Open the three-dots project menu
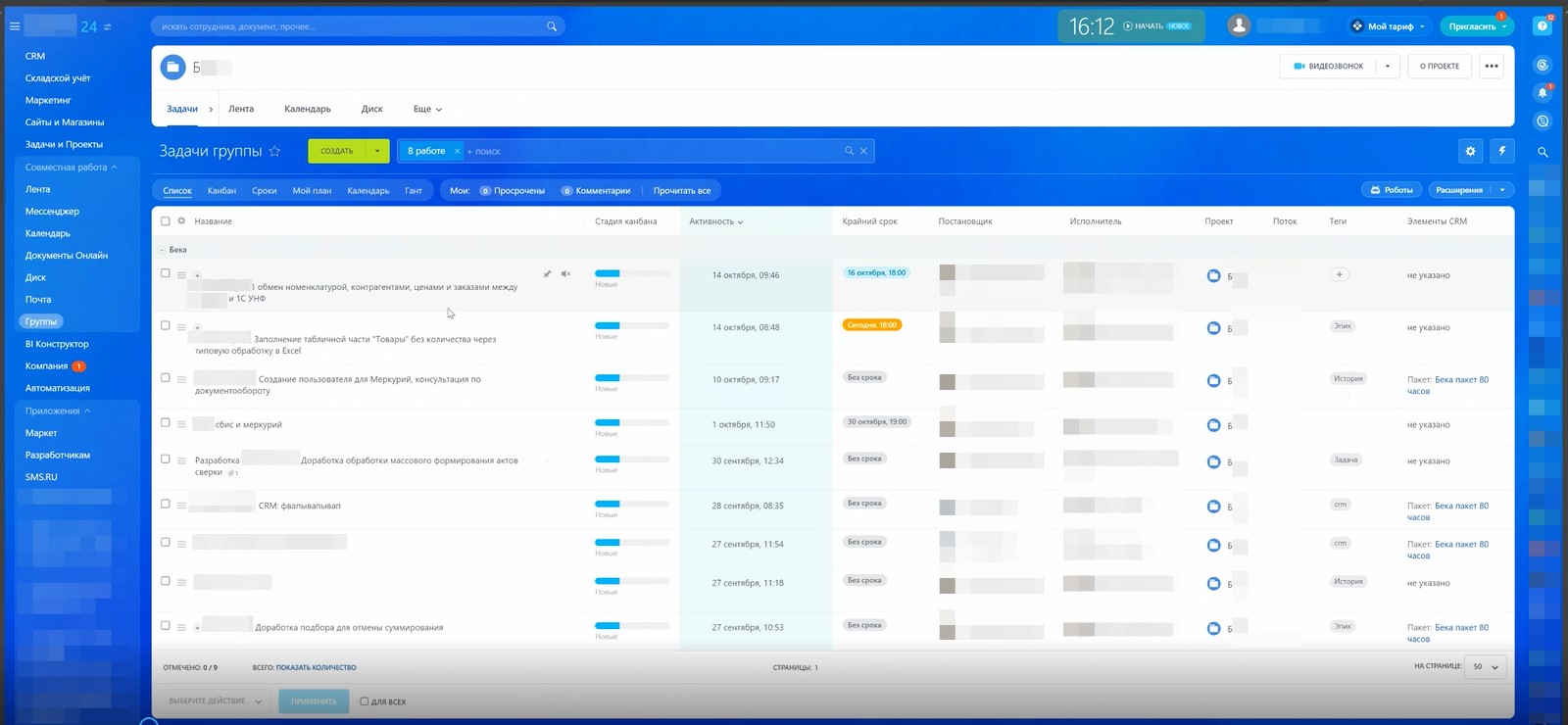1568x725 pixels. point(1491,67)
